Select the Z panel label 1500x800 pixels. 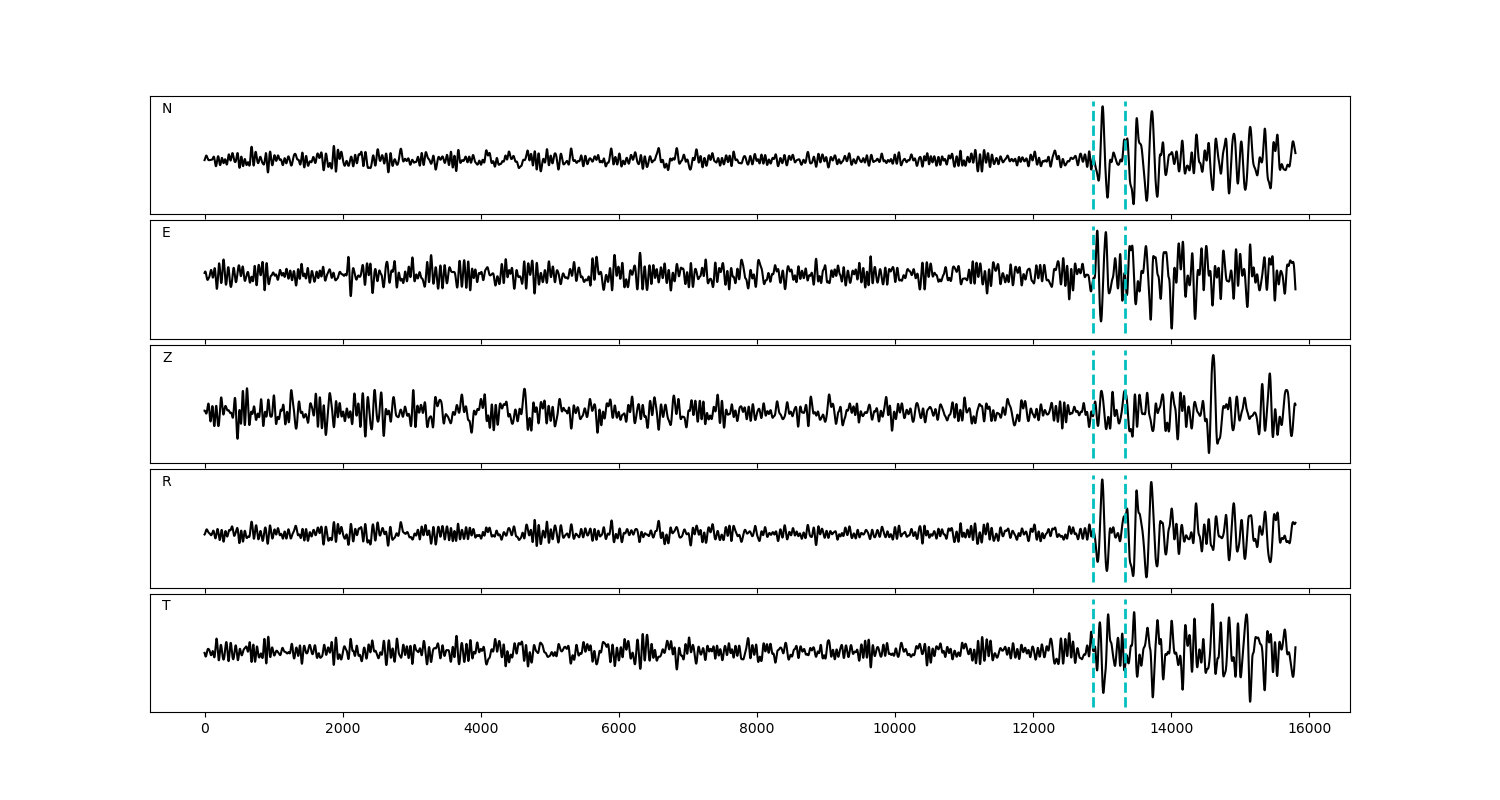[x=167, y=358]
